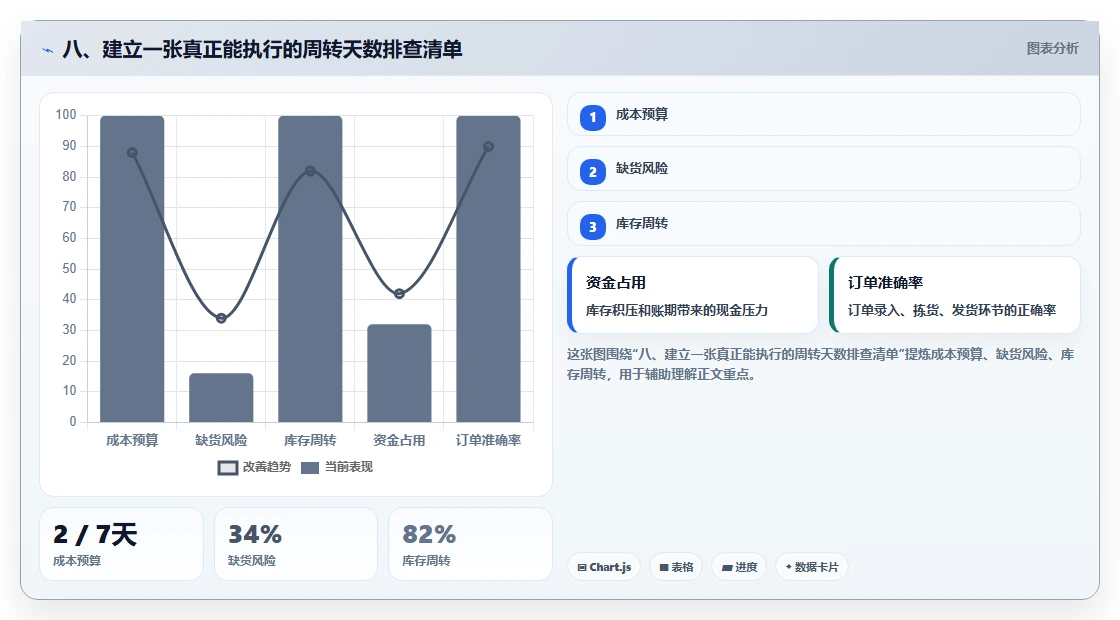The image size is (1120, 620).
Task: Click the 订单准确率 x-axis label
Action: 489,441
